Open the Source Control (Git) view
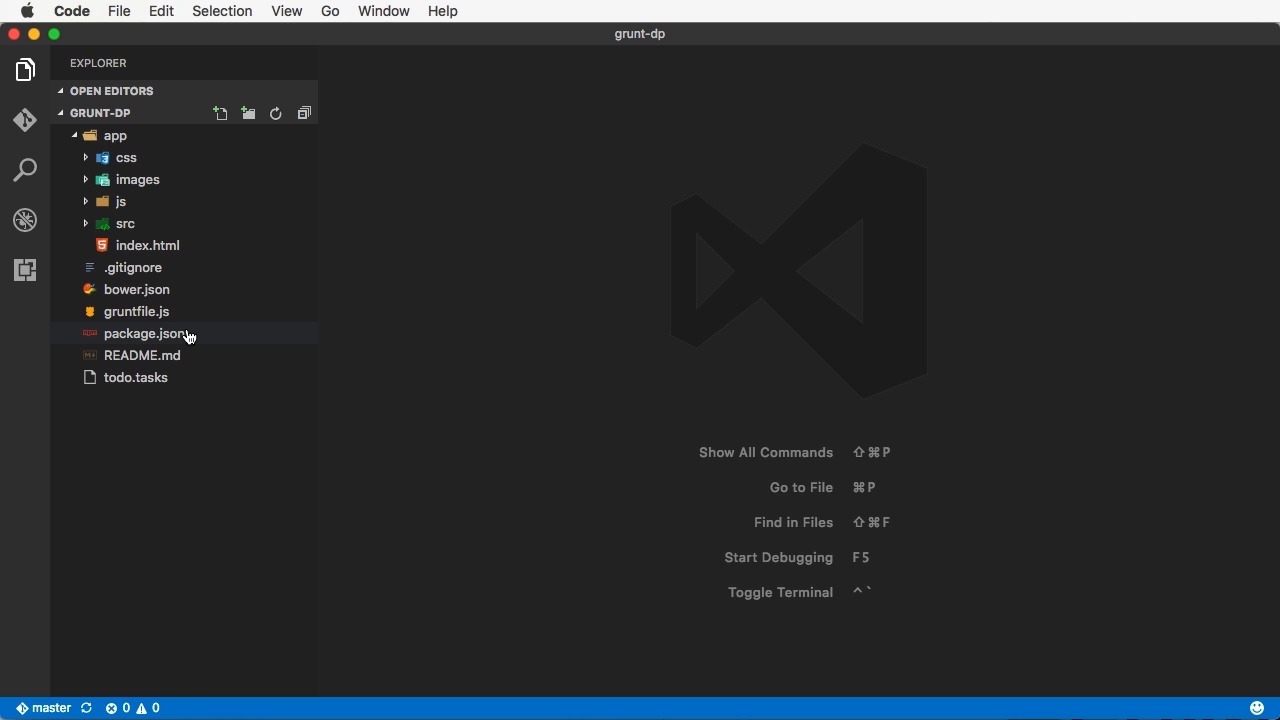This screenshot has width=1280, height=720. point(25,120)
